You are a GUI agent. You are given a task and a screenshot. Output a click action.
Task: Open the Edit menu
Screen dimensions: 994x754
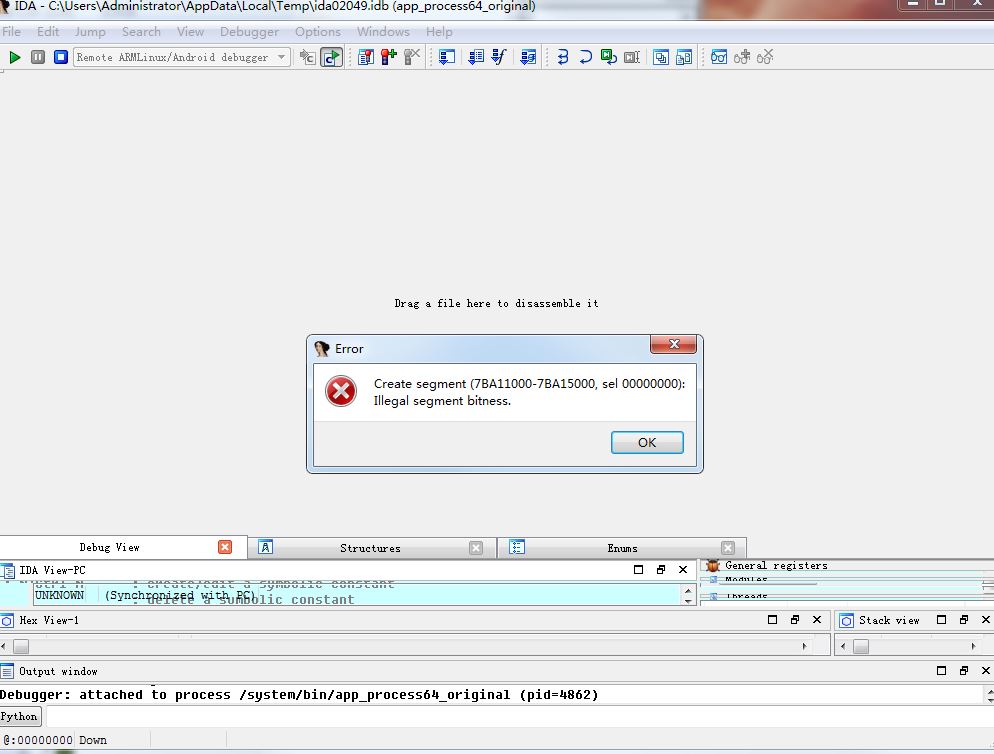tap(48, 32)
